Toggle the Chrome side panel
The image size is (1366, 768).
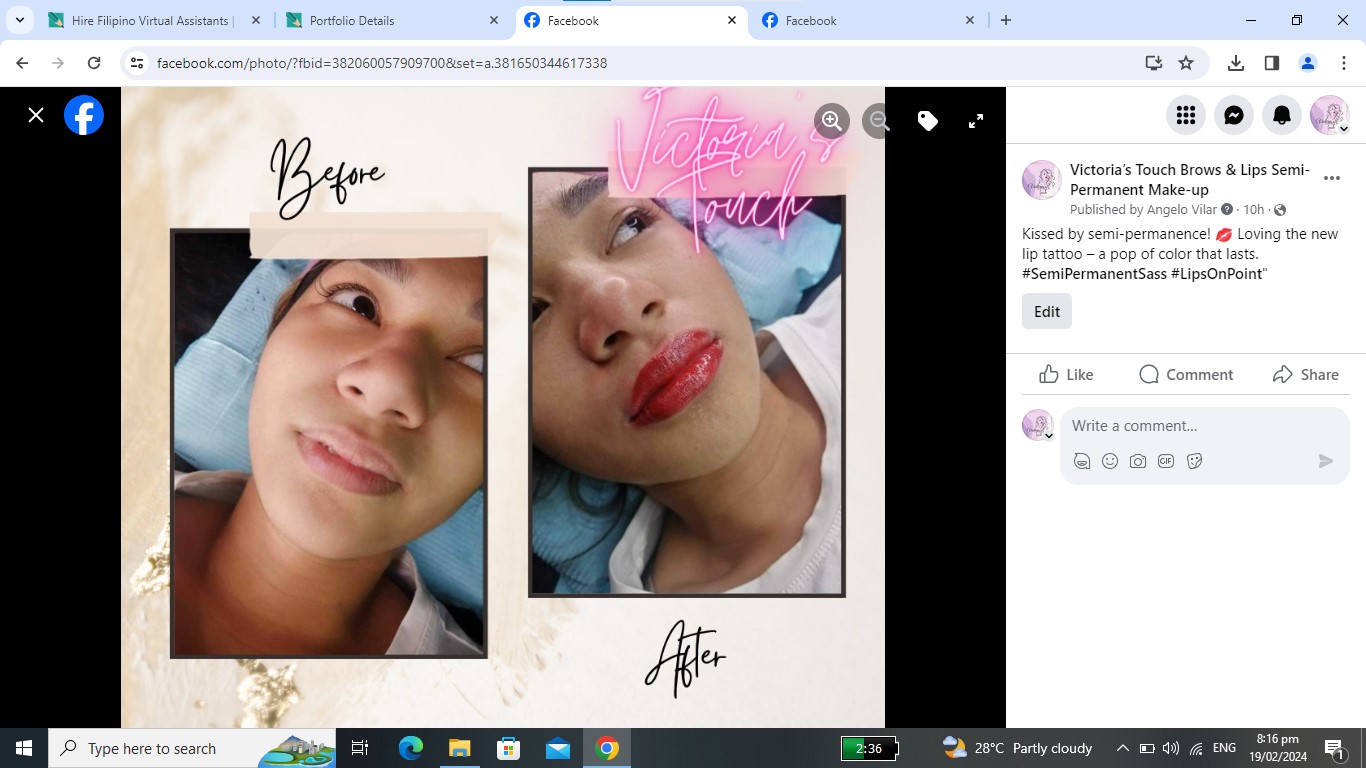(1272, 63)
